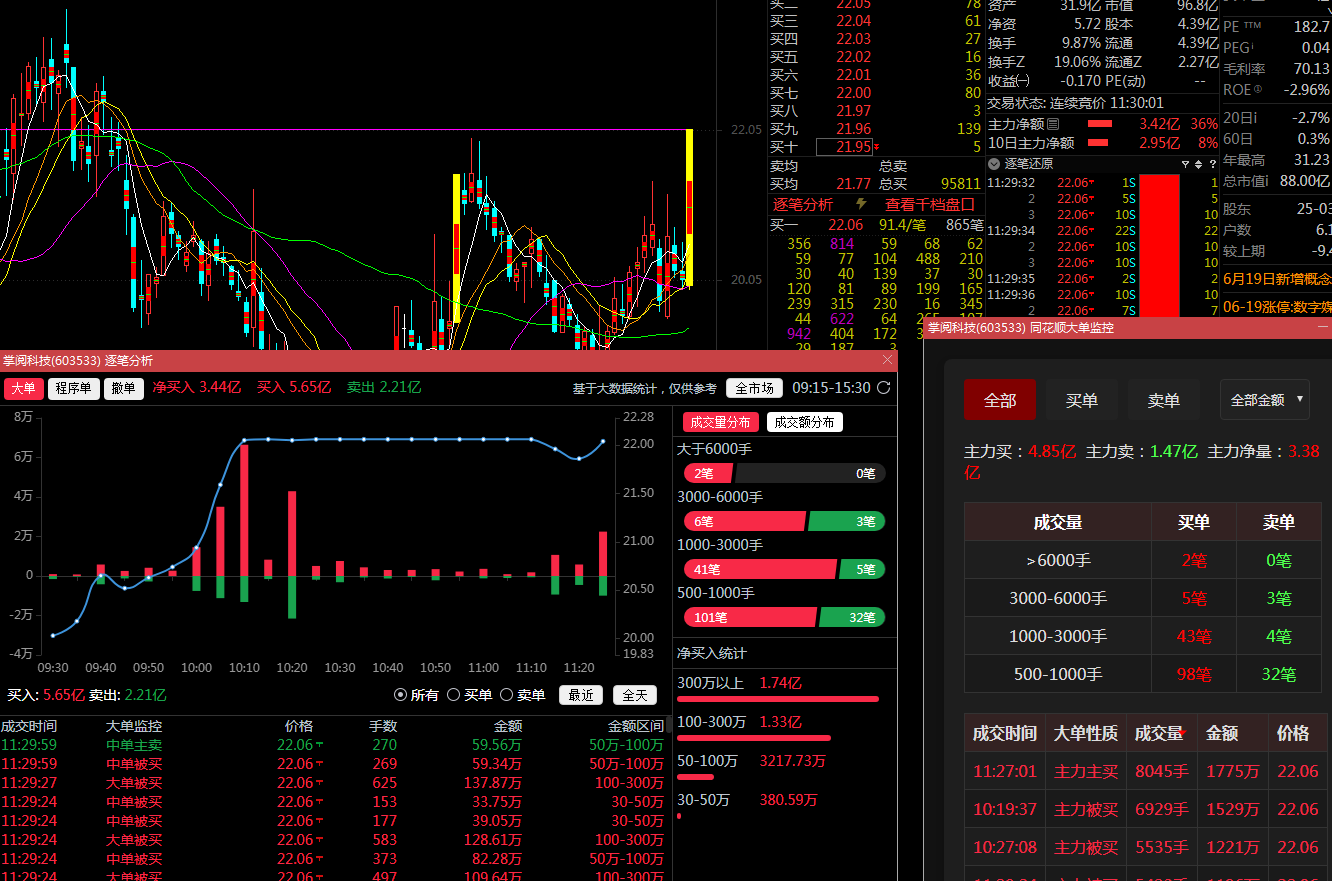1332x881 pixels.
Task: Click the 1000-3000手 red 41笔 bar
Action: pos(759,569)
